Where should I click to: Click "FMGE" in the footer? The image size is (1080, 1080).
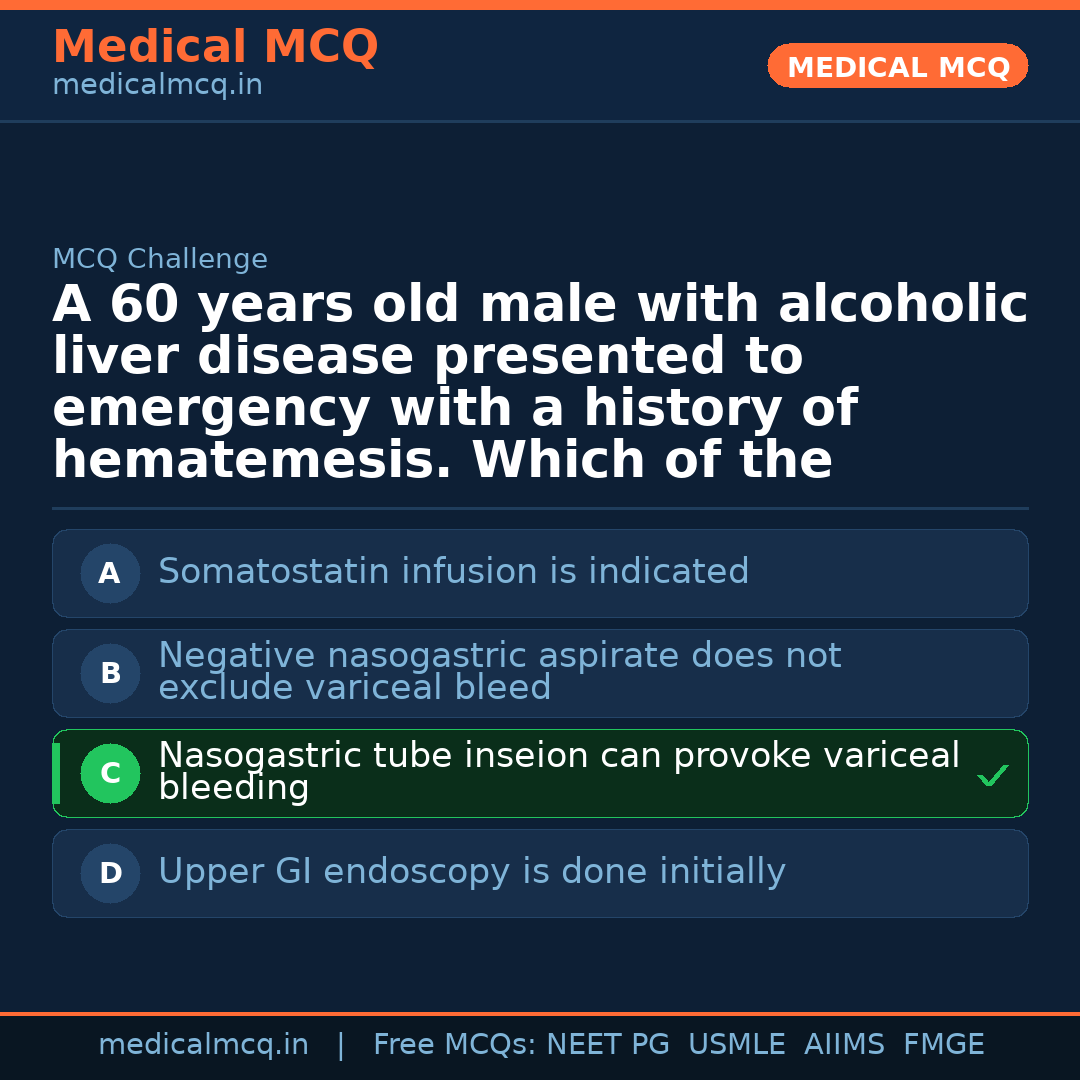(943, 1045)
